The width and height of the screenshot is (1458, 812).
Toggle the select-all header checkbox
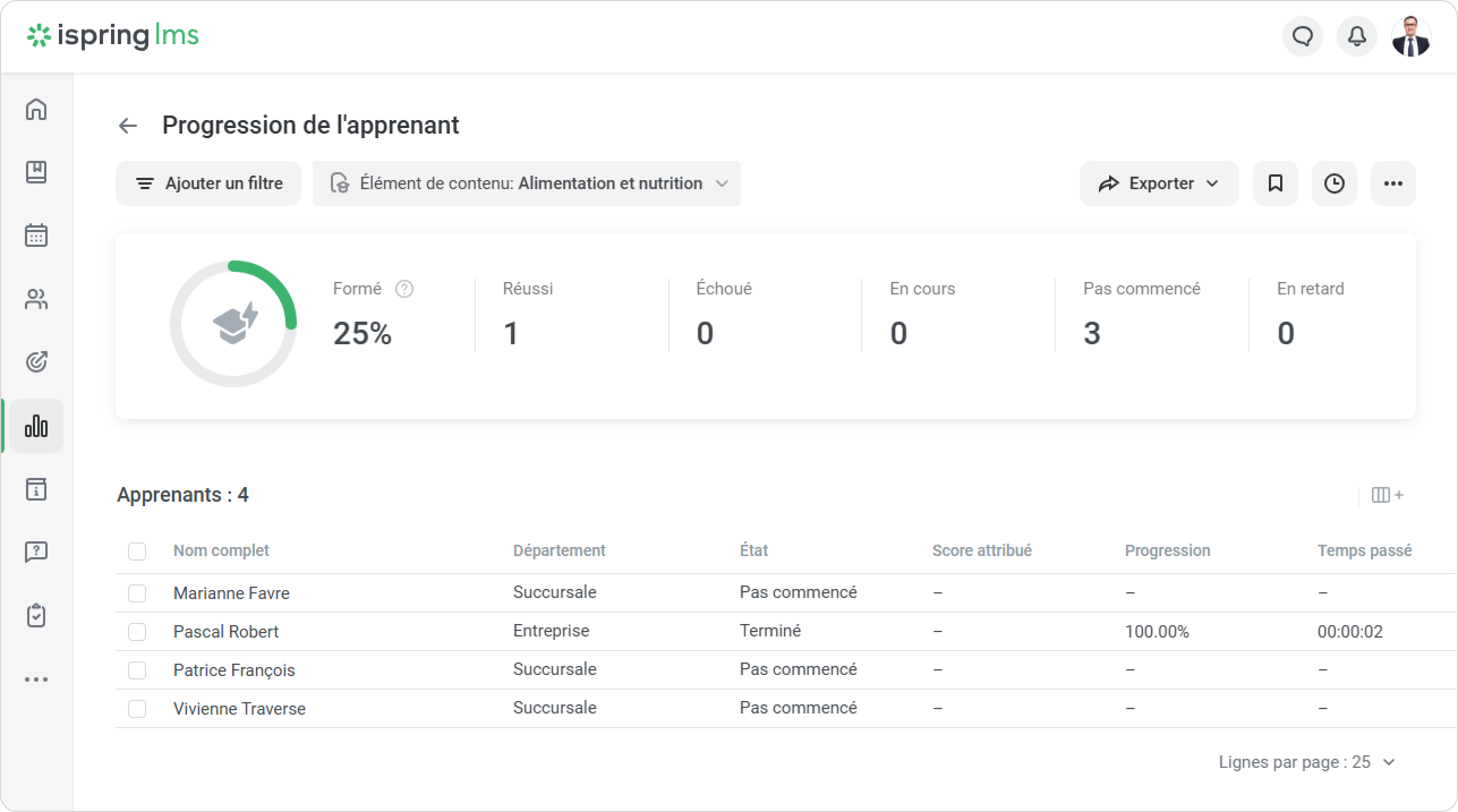pyautogui.click(x=137, y=551)
